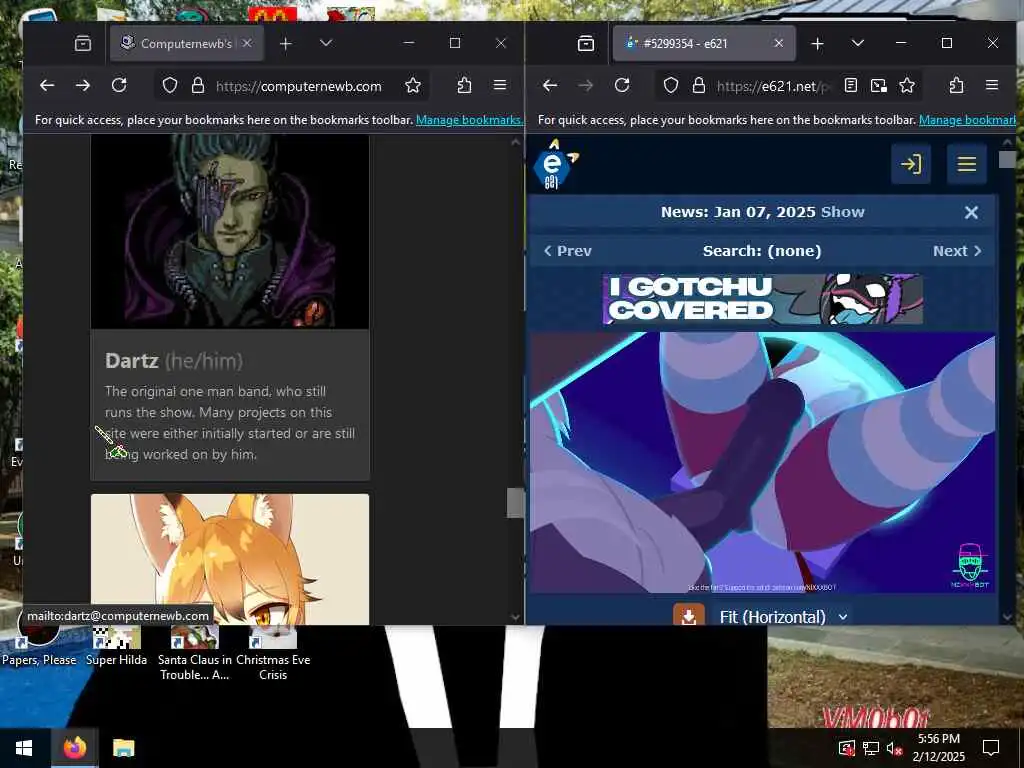Viewport: 1024px width, 768px height.
Task: Click the fox-eared girl profile picture
Action: [230, 559]
